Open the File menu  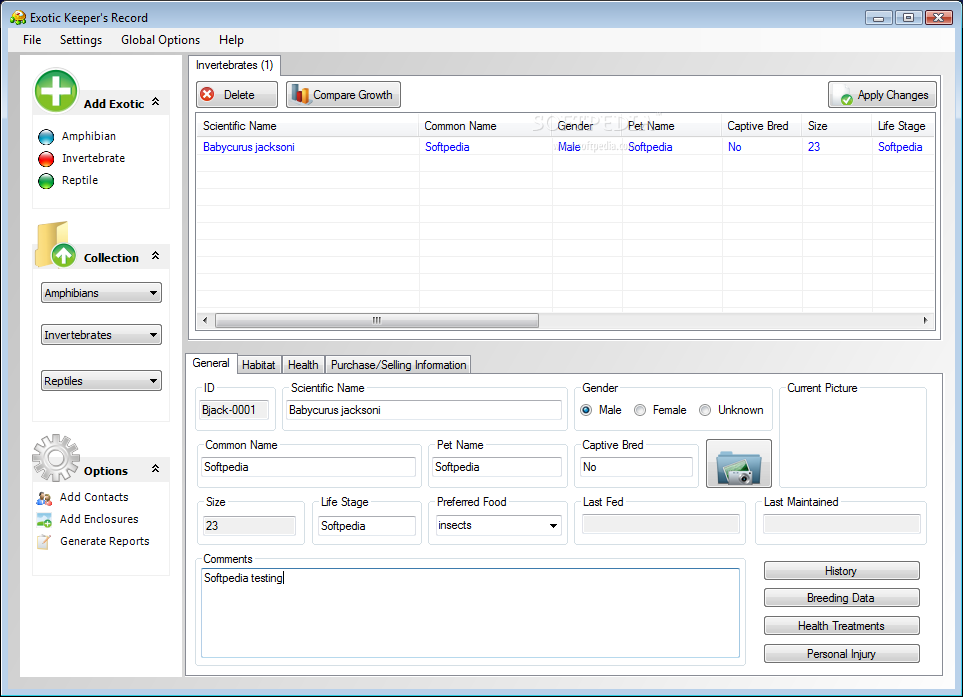(x=32, y=40)
